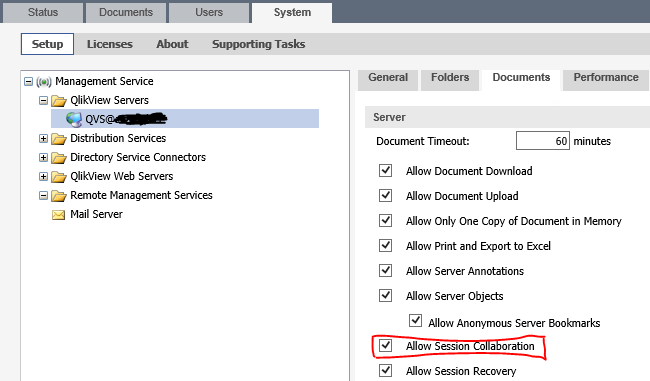Click the Document Timeout minutes field

543,141
